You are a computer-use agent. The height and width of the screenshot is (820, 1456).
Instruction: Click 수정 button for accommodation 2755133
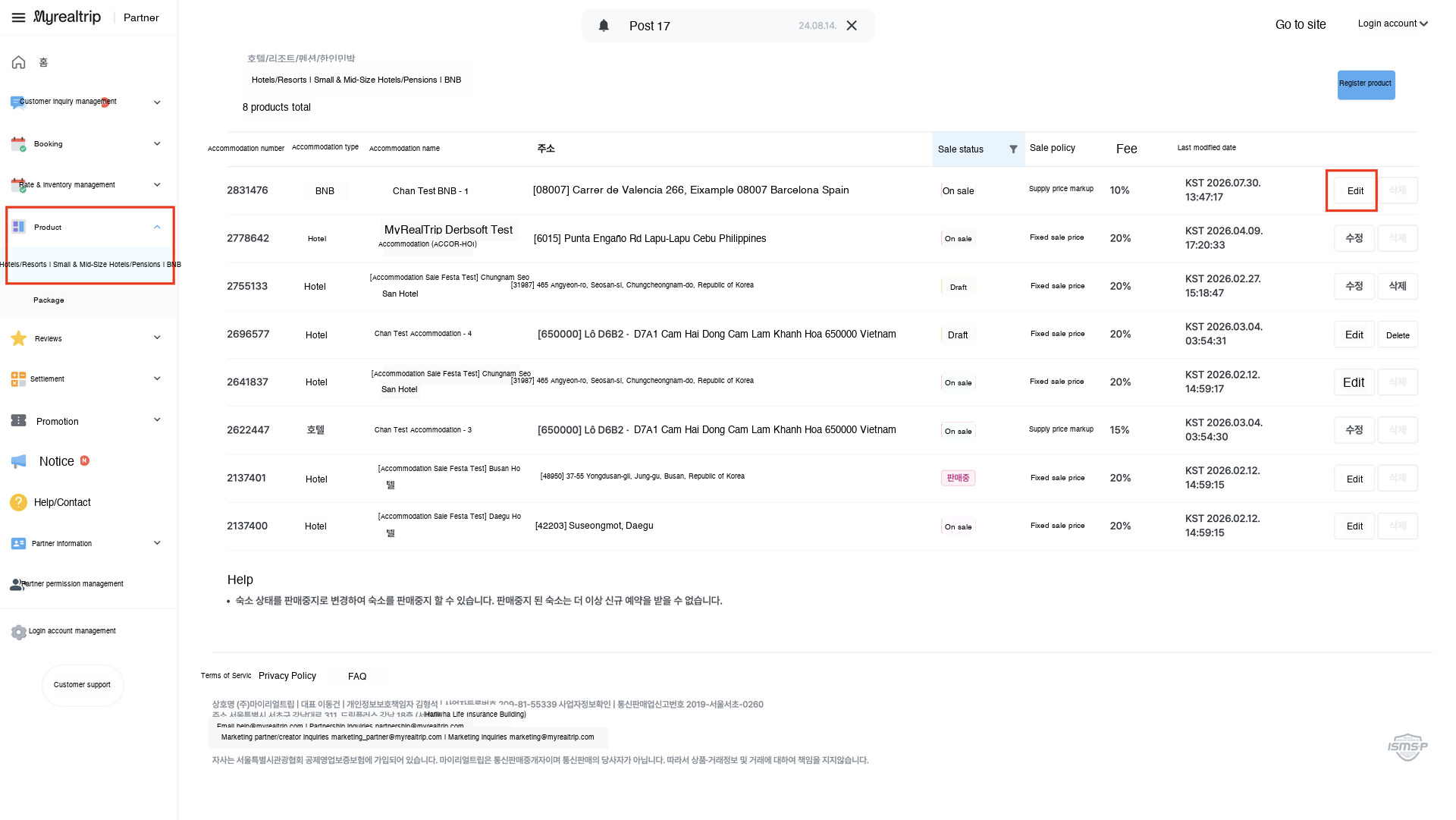[x=1354, y=286]
